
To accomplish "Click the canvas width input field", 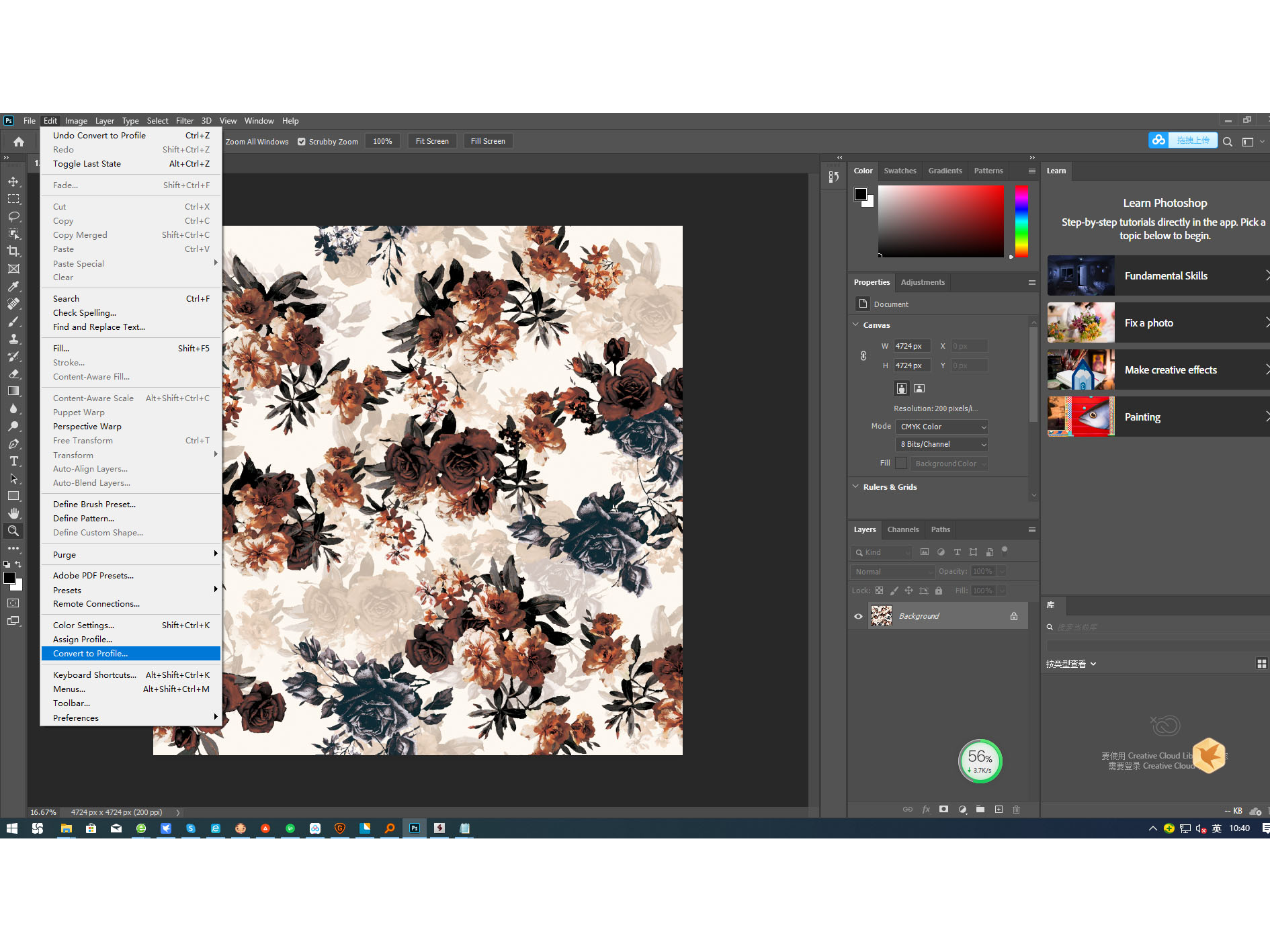I will [x=912, y=346].
